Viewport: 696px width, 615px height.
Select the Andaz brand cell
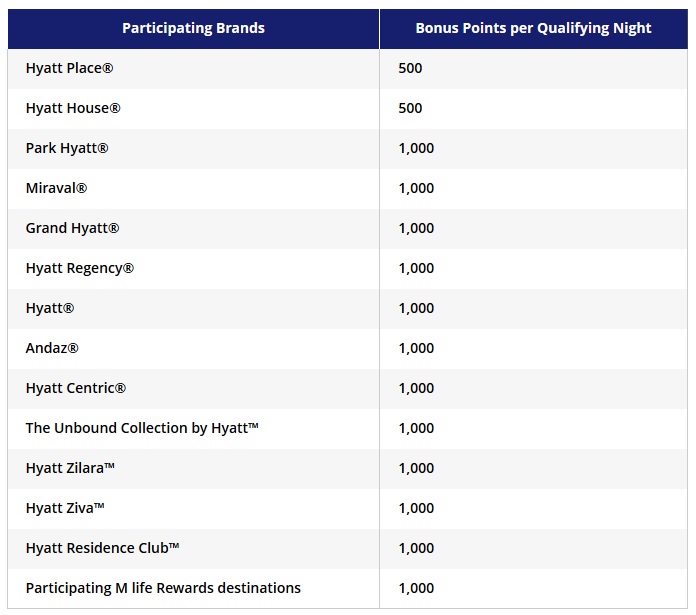pyautogui.click(x=52, y=348)
